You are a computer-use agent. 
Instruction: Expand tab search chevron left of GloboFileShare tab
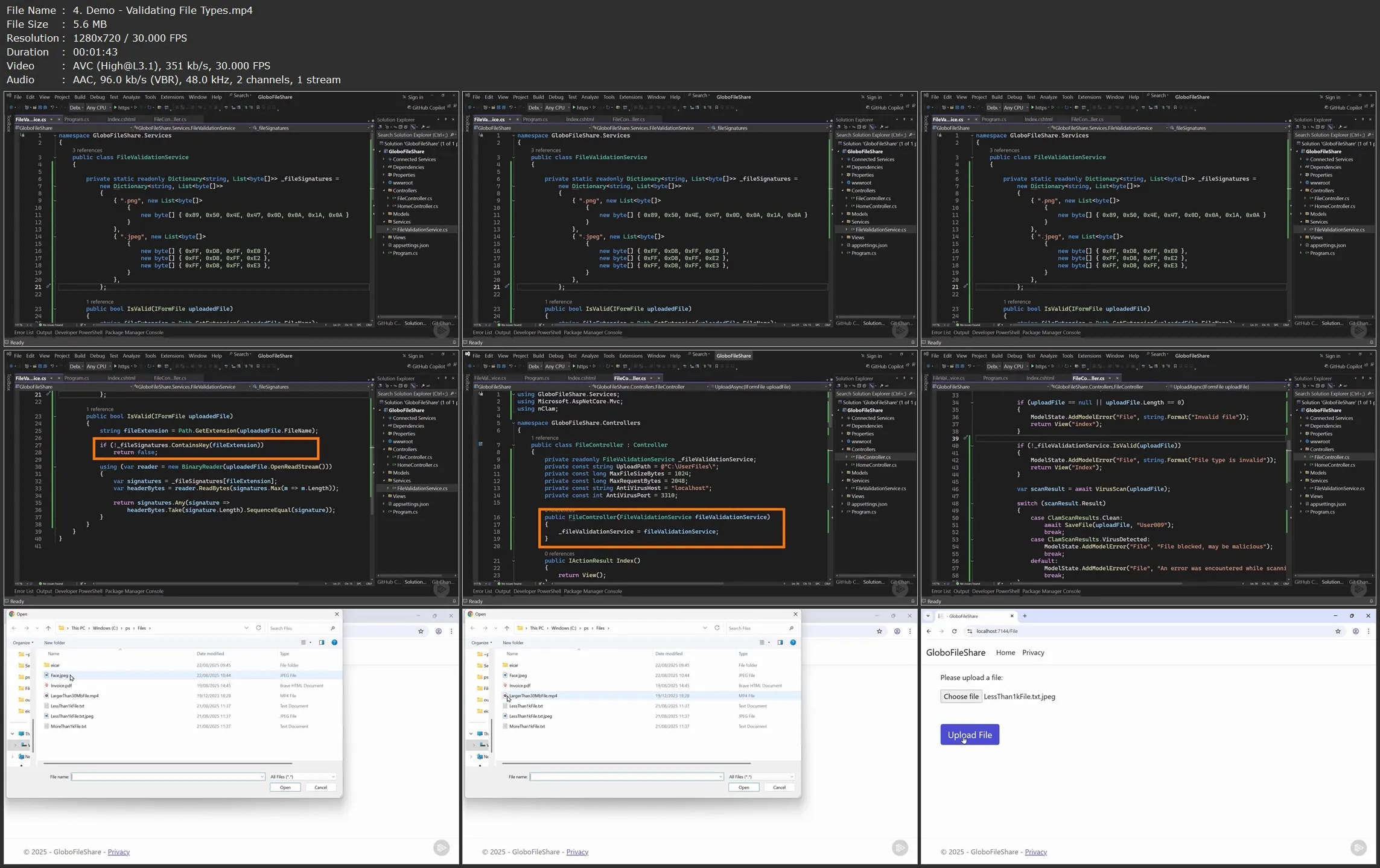tap(928, 616)
